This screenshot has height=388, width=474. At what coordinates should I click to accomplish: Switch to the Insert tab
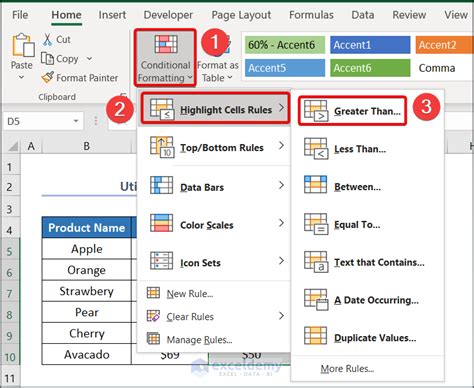click(112, 15)
